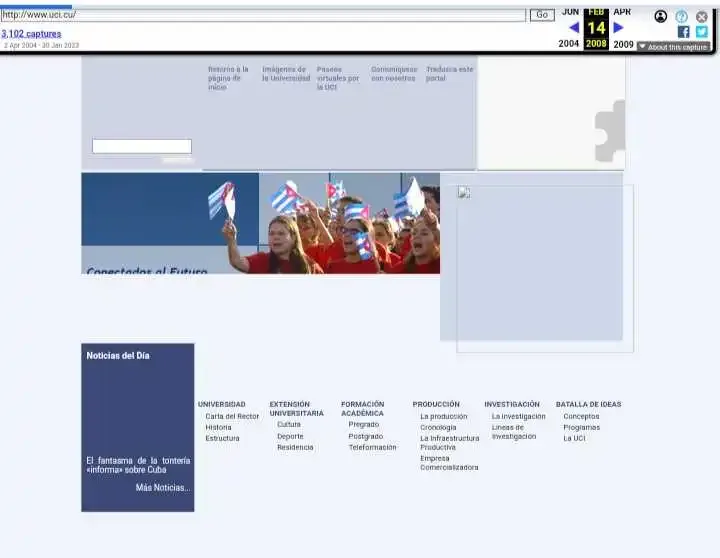Expand the About this capture panel
This screenshot has width=720, height=558.
click(x=673, y=47)
